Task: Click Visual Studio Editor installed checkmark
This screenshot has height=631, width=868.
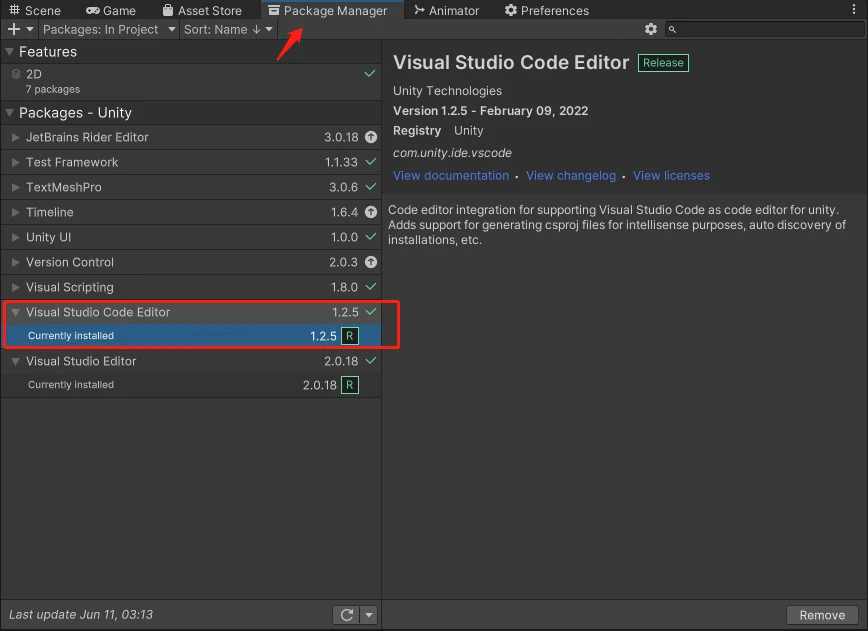Action: (371, 361)
